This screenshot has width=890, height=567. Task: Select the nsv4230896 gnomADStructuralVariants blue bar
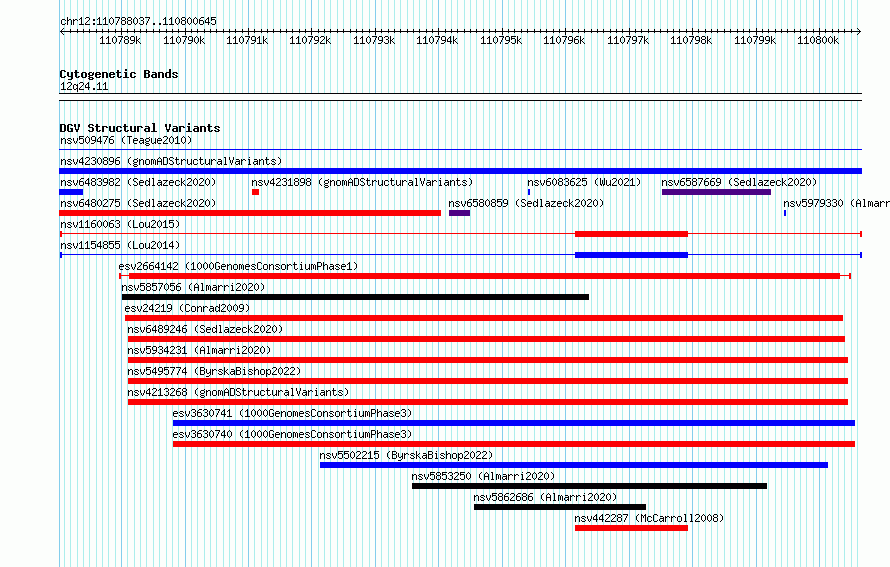click(x=460, y=171)
